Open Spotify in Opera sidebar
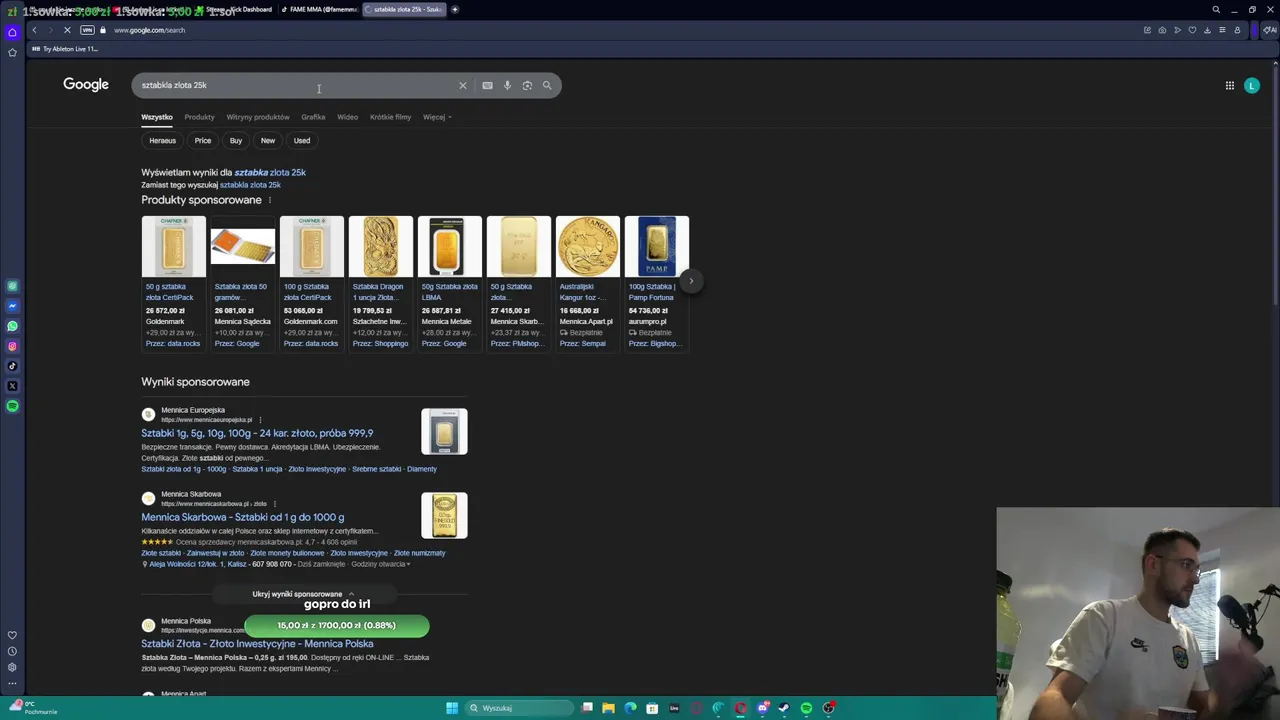1280x720 pixels. click(12, 406)
